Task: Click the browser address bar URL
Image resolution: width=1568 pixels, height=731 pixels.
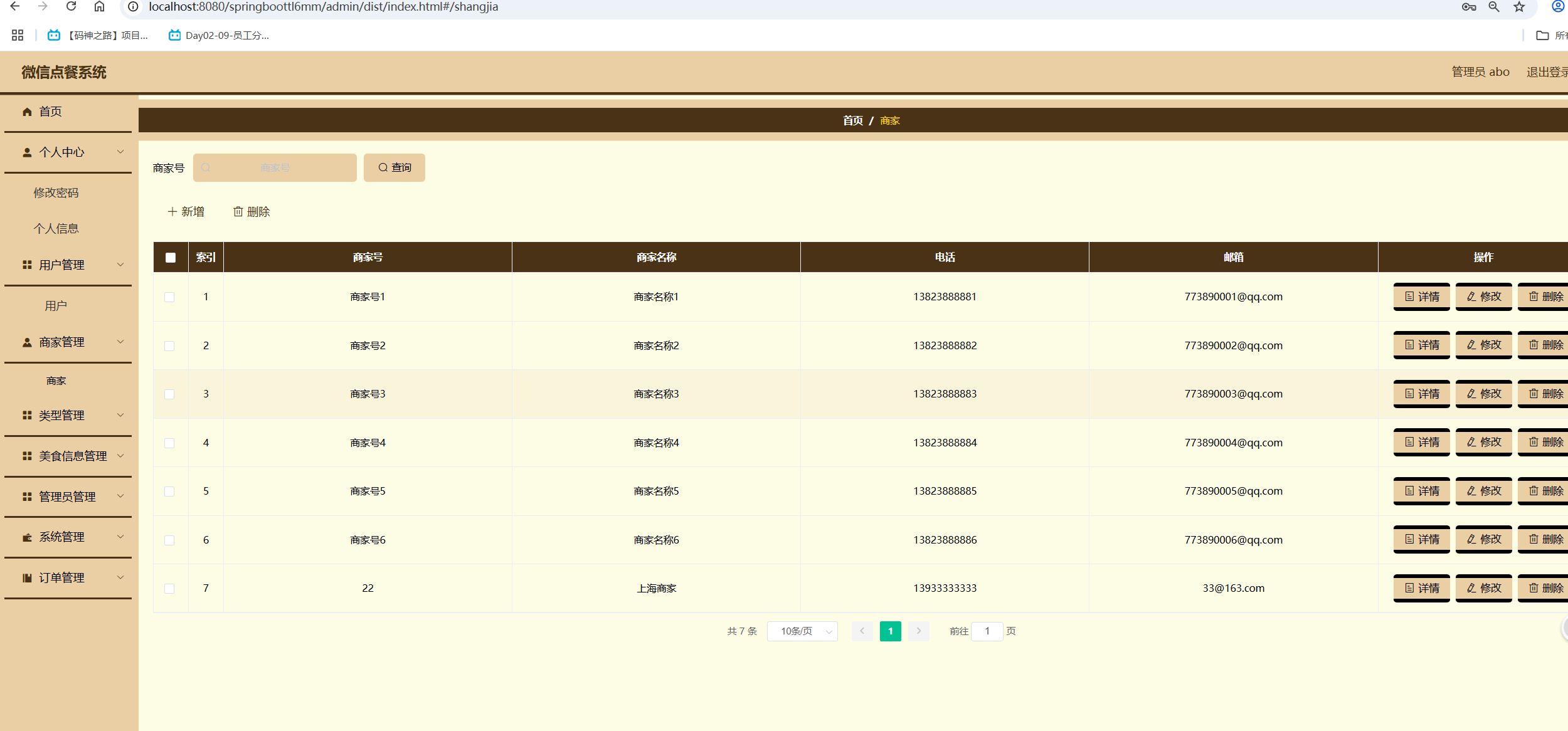Action: click(323, 7)
